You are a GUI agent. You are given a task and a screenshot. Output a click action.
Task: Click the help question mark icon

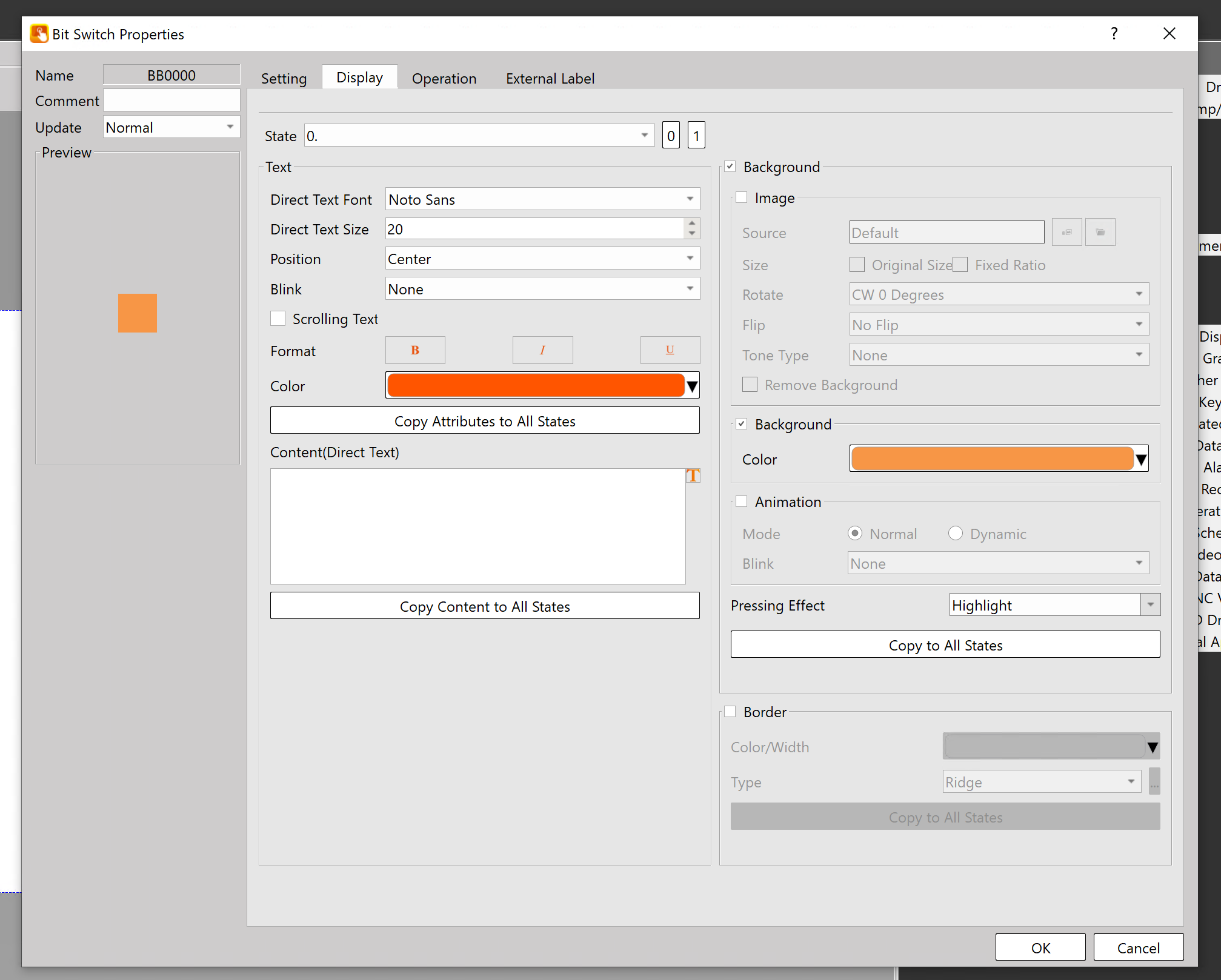(1114, 34)
